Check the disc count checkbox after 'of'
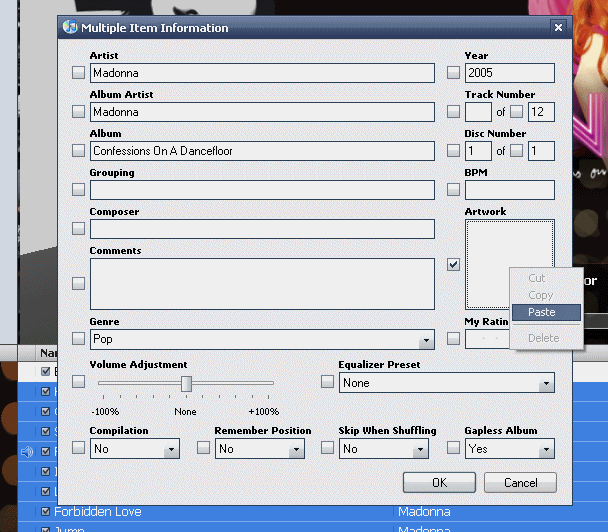The width and height of the screenshot is (608, 532). [516, 150]
